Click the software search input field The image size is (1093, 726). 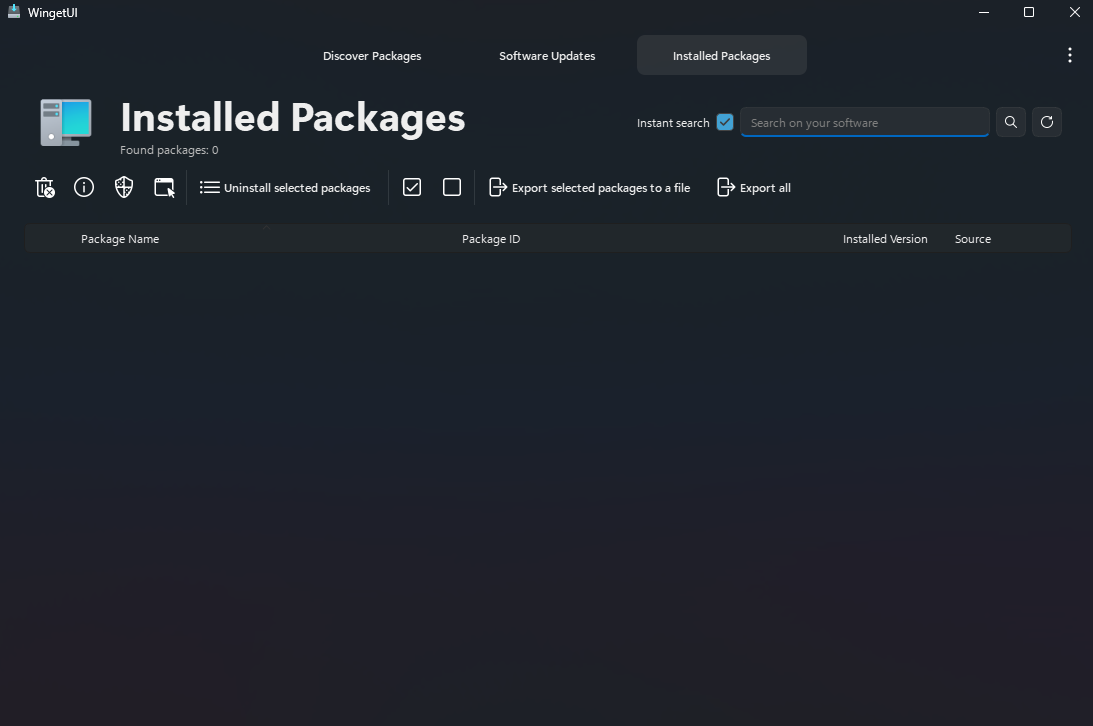864,121
